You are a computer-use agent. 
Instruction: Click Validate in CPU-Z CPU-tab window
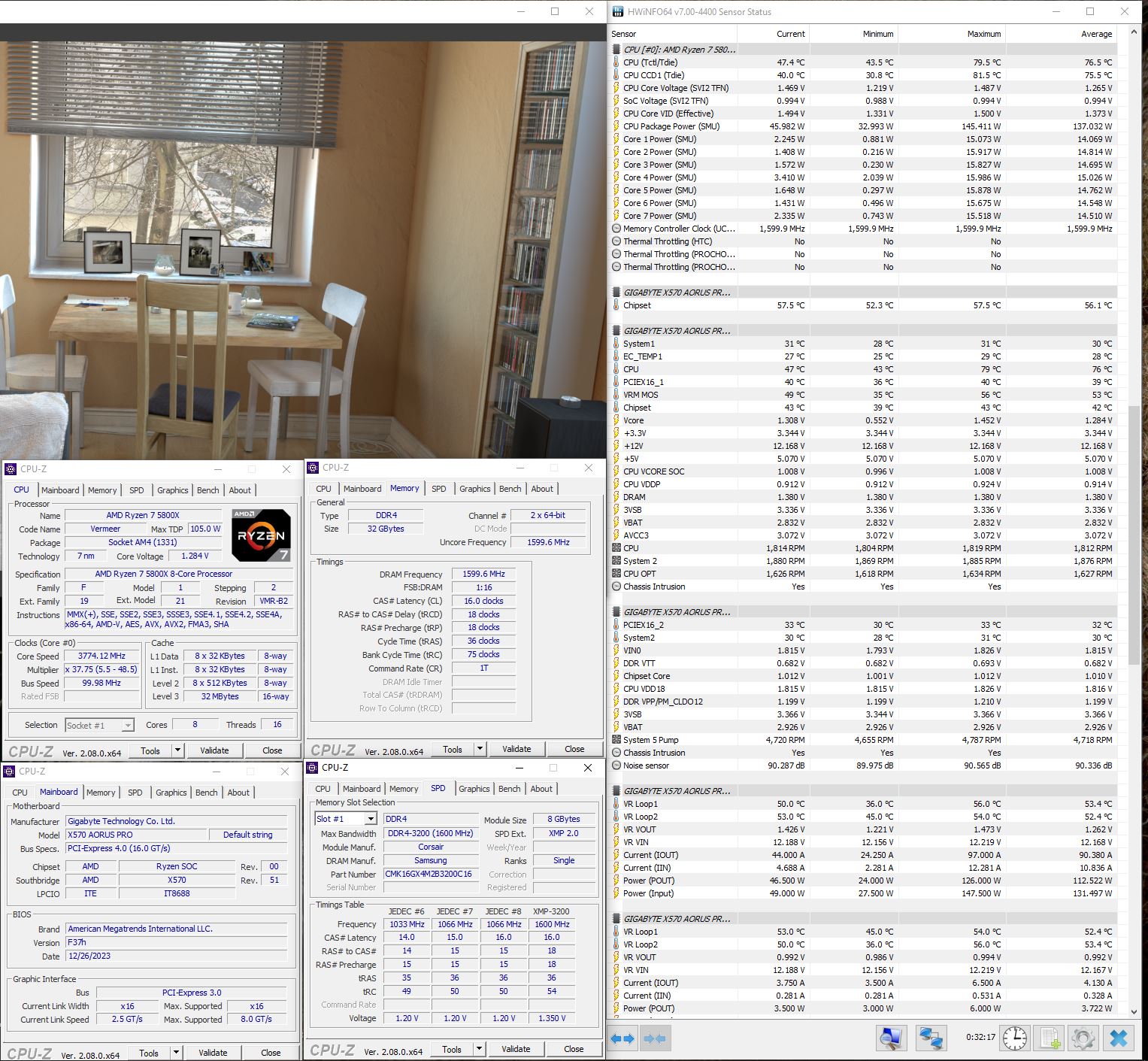[x=214, y=750]
